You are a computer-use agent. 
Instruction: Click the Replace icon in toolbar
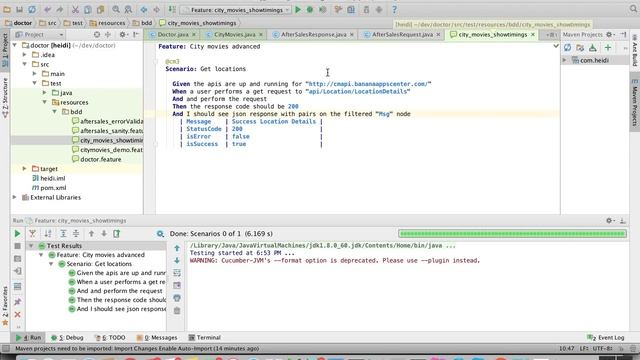(128, 9)
